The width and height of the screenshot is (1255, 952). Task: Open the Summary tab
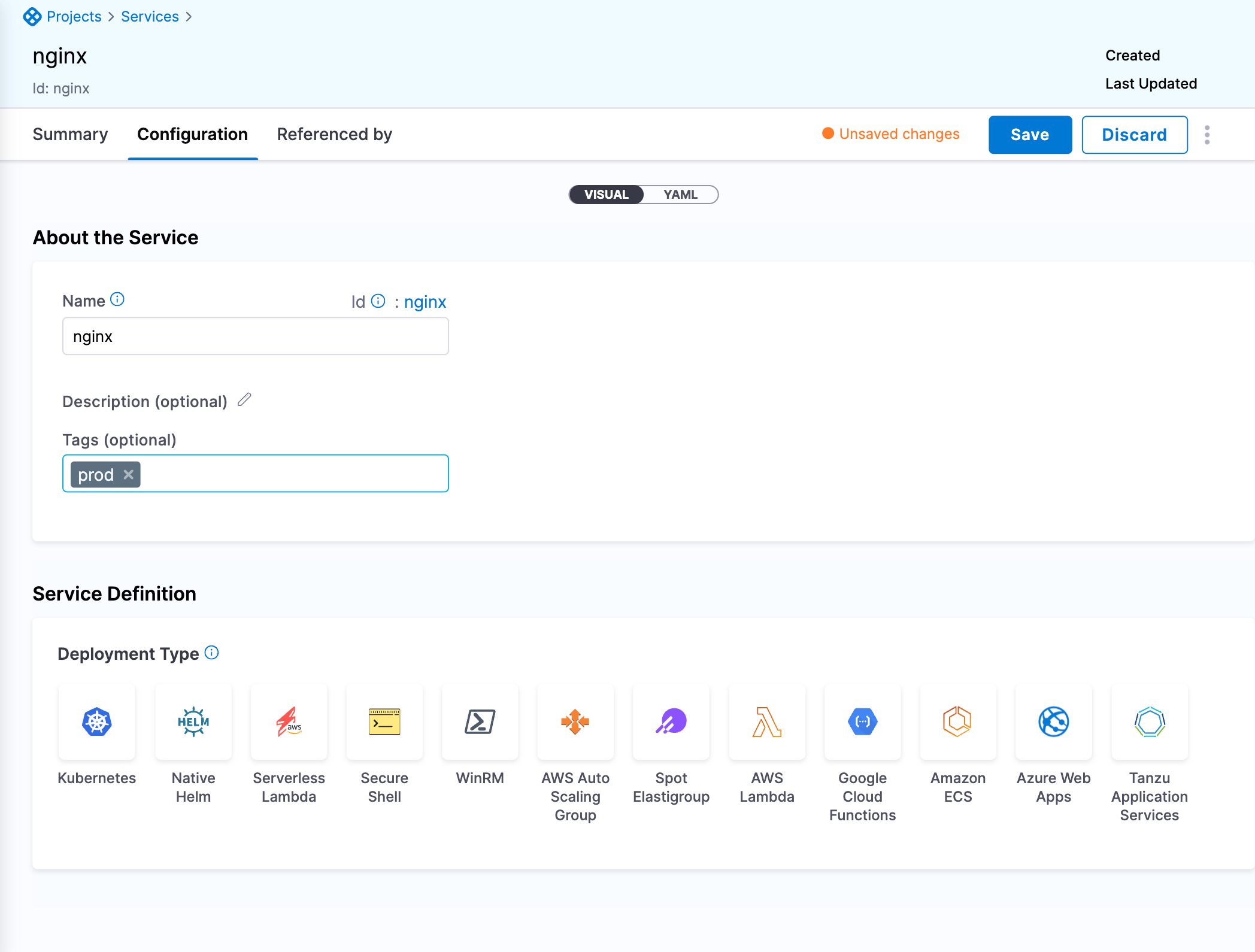coord(70,134)
